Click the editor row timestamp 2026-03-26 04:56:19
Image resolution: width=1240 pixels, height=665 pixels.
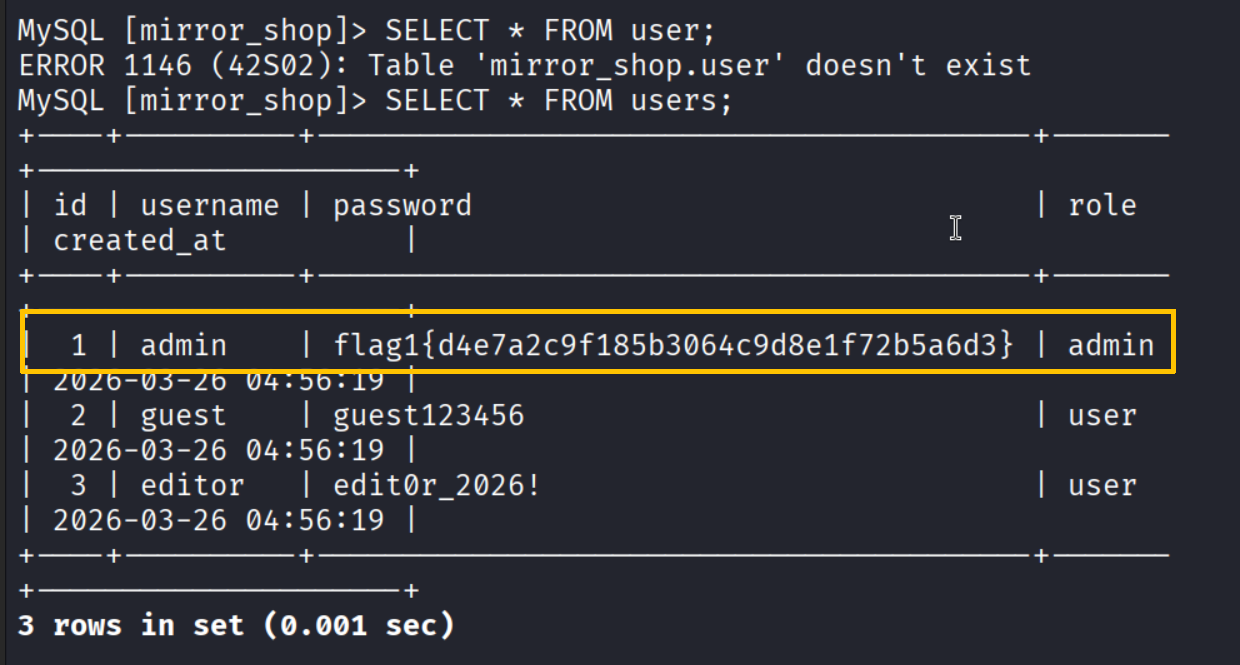(218, 521)
